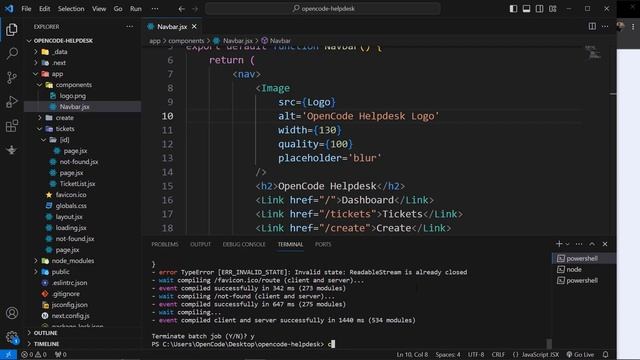Expand the create folder
This screenshot has height=360, width=640.
pos(64,118)
